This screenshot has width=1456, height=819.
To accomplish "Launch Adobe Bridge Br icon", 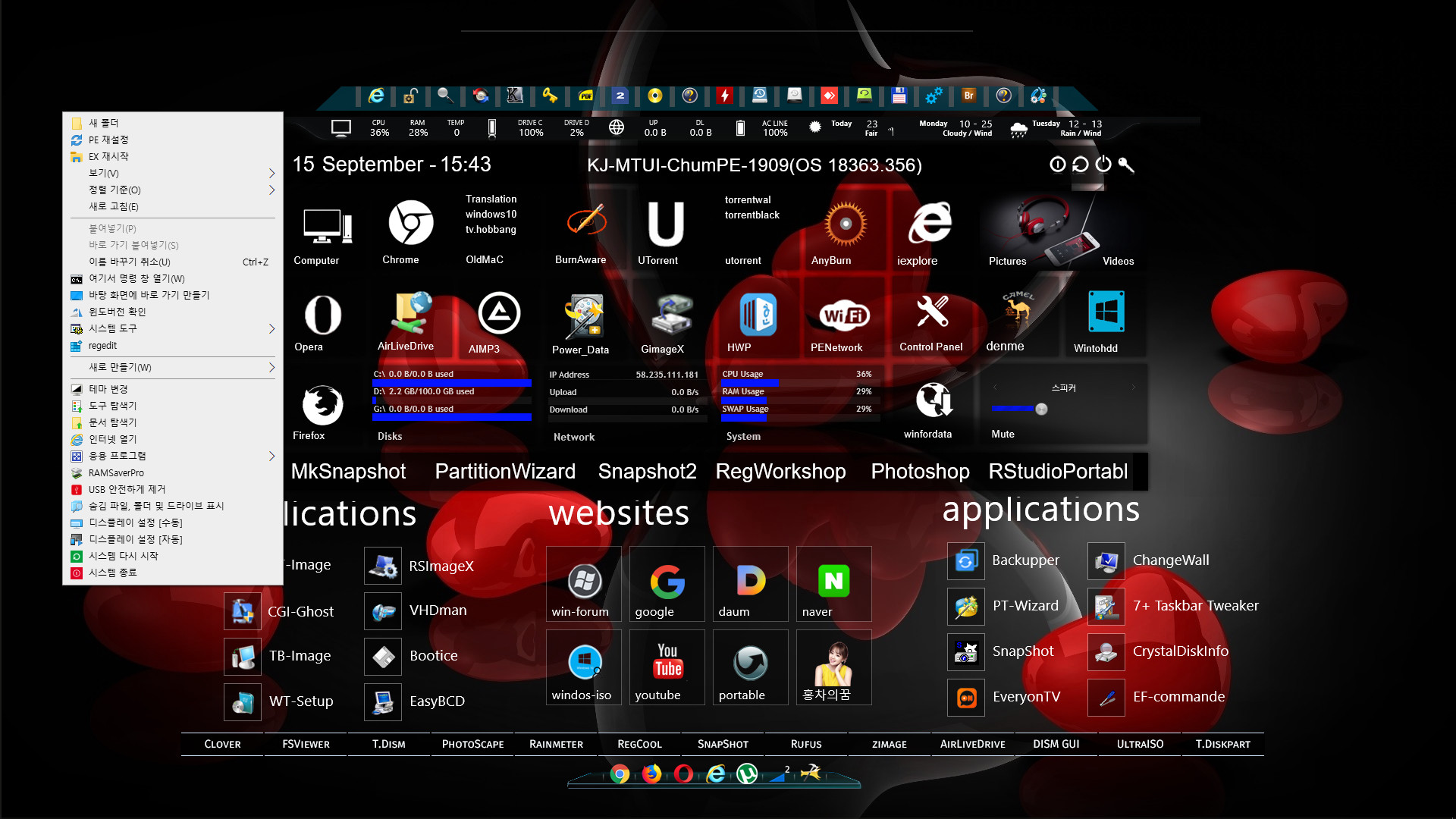I will click(968, 96).
